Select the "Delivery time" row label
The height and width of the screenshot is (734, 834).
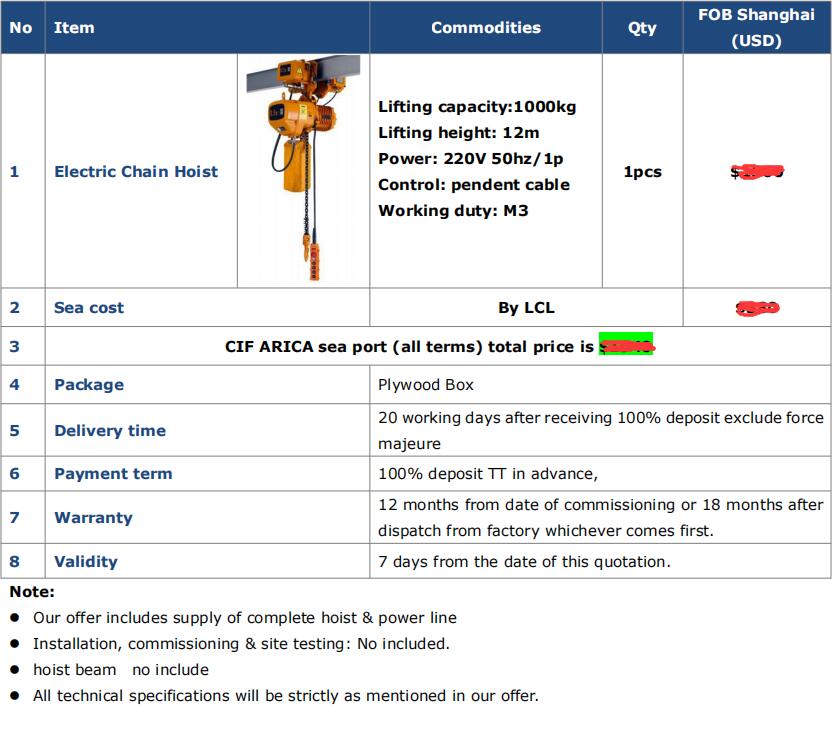pos(110,431)
